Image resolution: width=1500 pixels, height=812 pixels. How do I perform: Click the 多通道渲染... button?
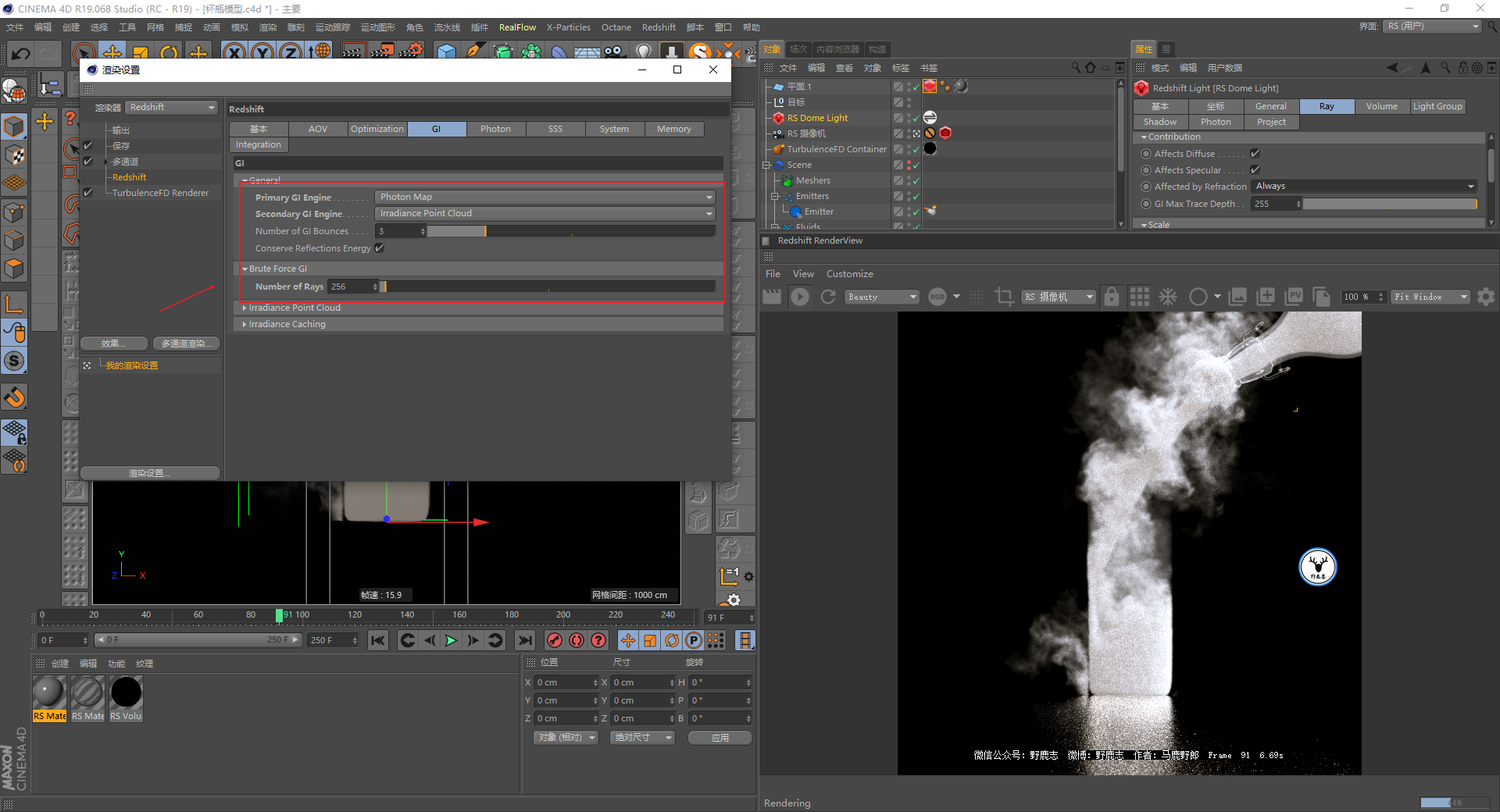pos(186,344)
